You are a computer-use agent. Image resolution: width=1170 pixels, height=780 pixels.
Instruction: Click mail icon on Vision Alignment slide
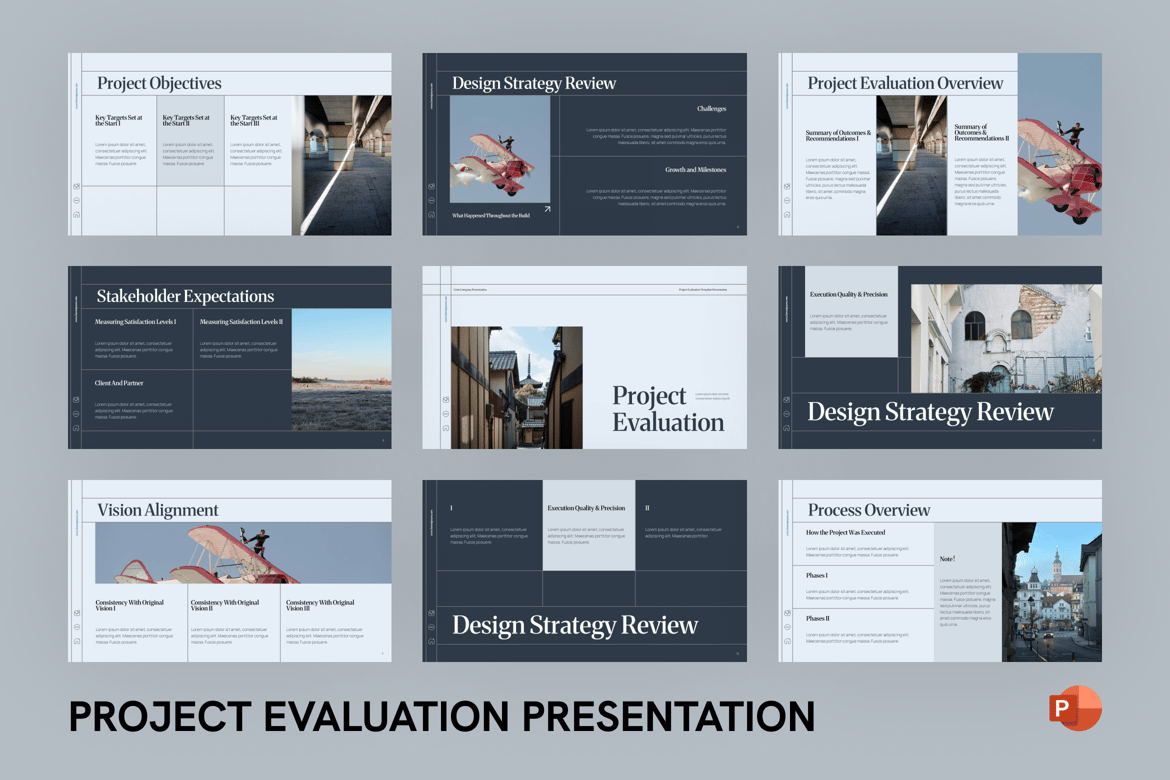(76, 614)
